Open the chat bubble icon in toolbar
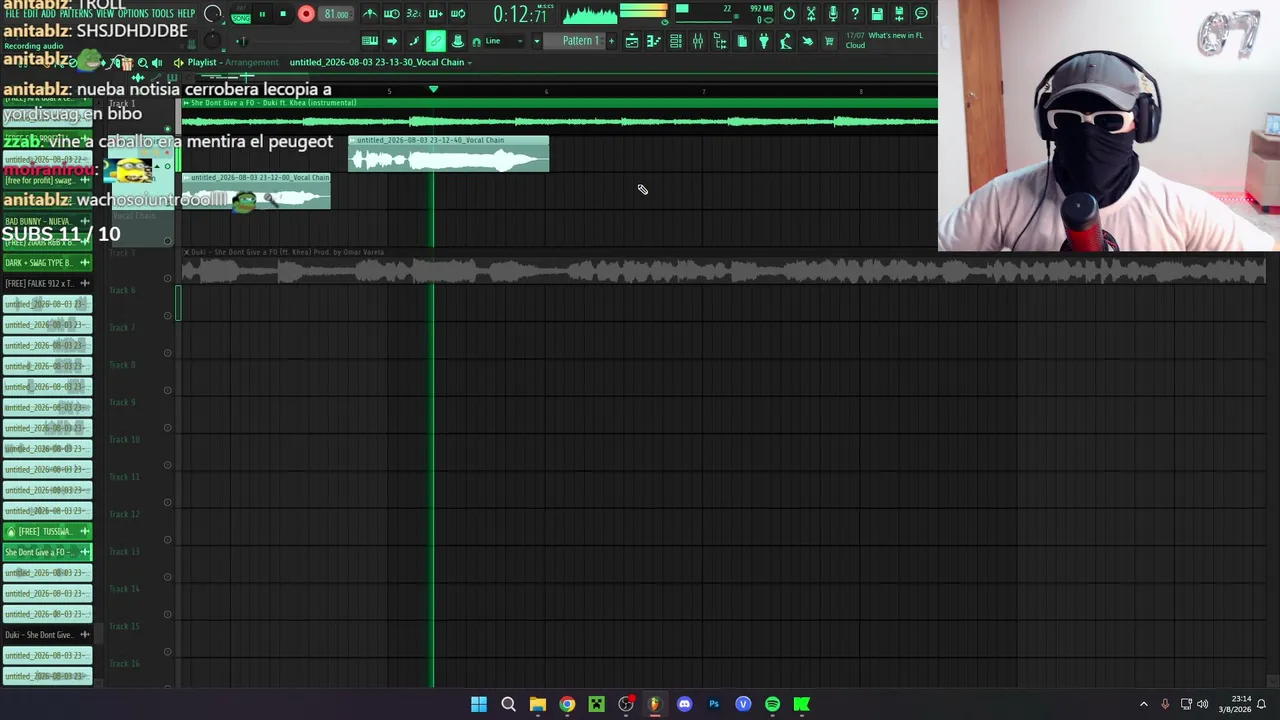This screenshot has width=1280, height=720. [921, 14]
